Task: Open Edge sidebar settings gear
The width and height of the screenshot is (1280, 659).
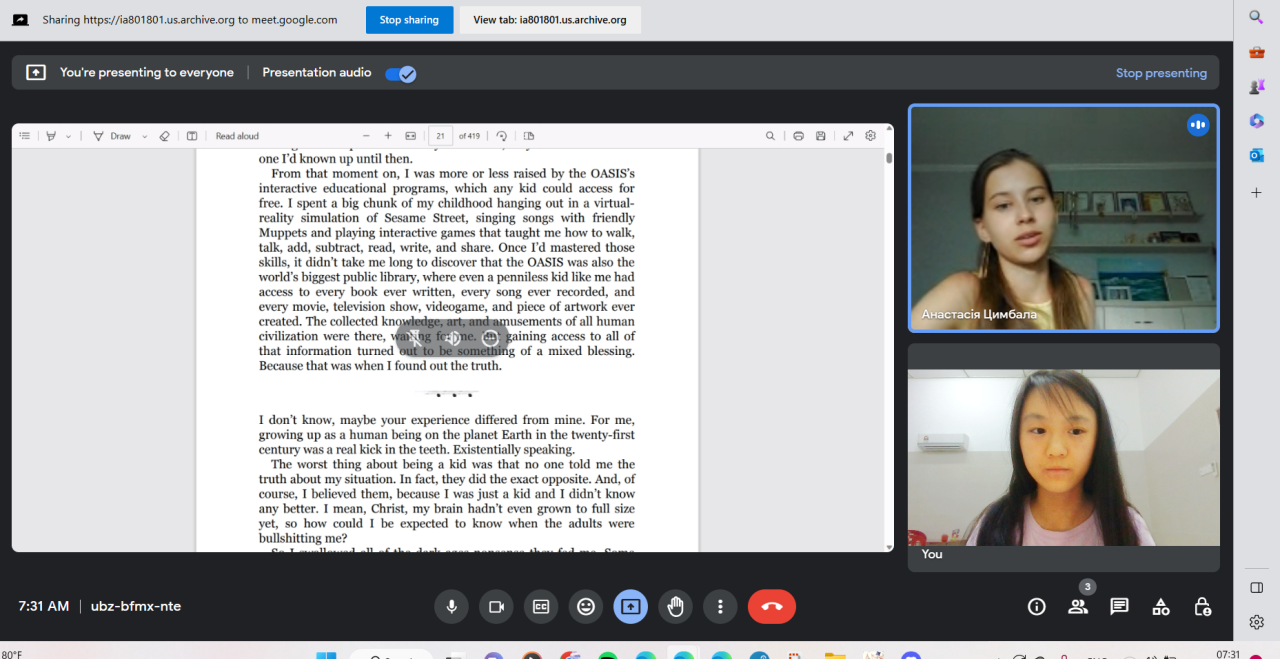Action: coord(1257,622)
